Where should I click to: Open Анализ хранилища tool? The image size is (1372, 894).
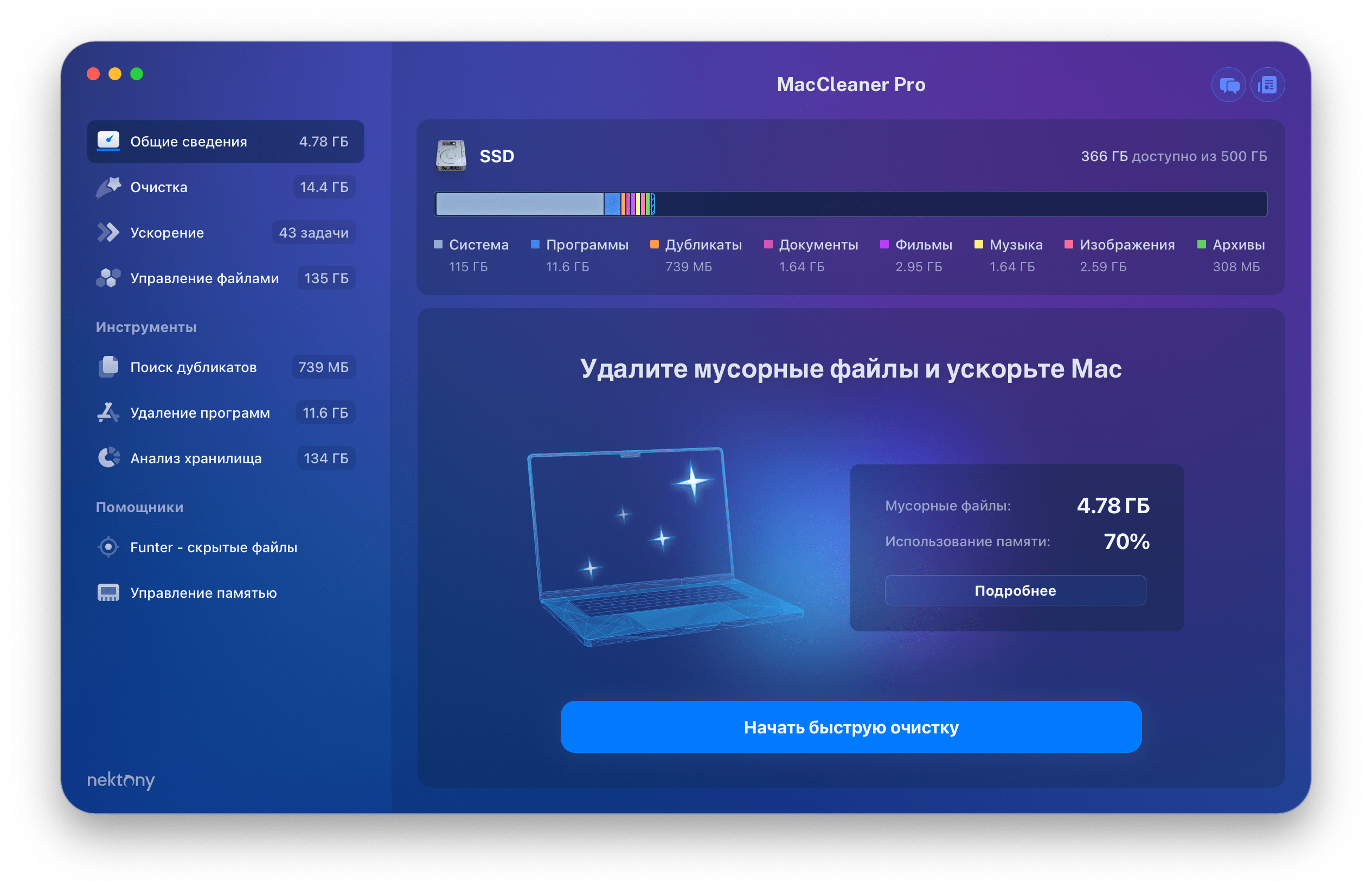(226, 458)
